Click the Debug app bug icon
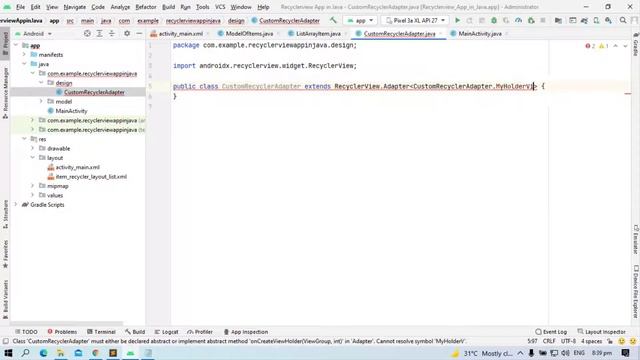The image size is (640, 360). click(x=494, y=20)
